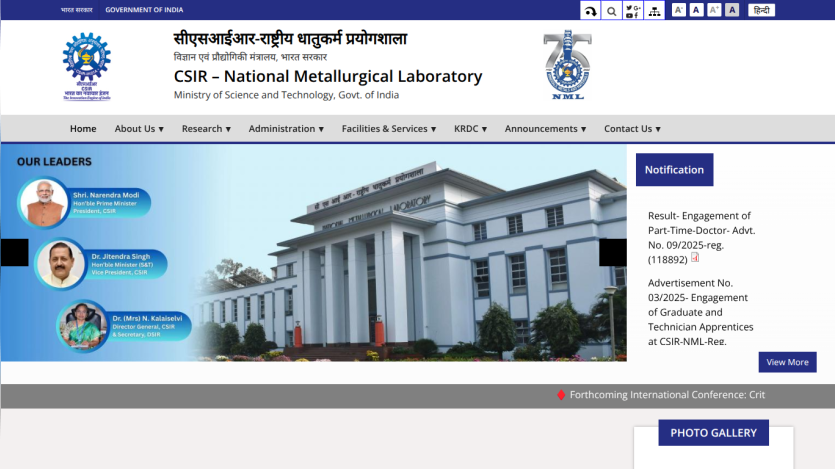Expand the Administration dropdown menu
The height and width of the screenshot is (469, 835).
286,129
